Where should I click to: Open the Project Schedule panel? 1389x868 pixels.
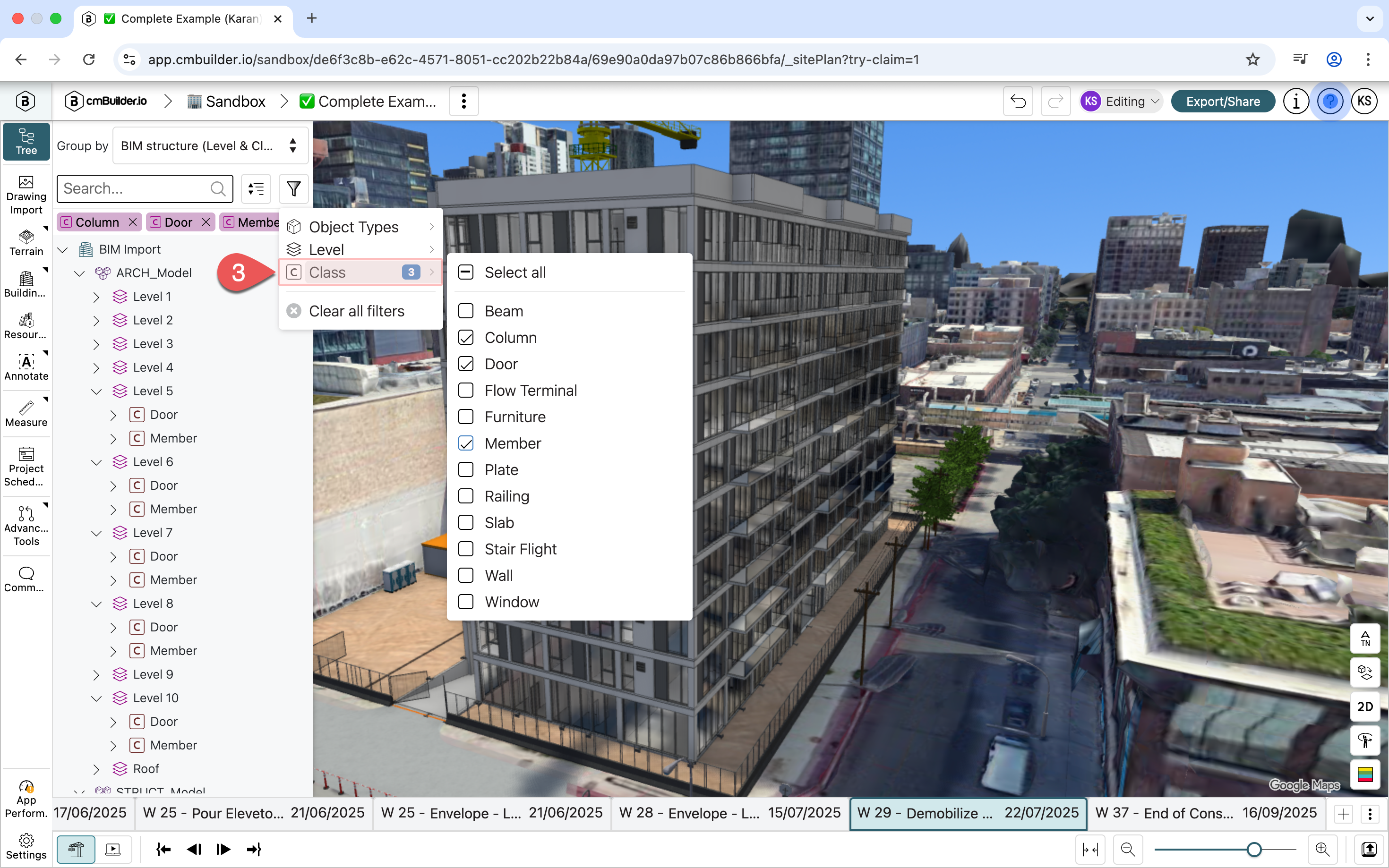(26, 467)
